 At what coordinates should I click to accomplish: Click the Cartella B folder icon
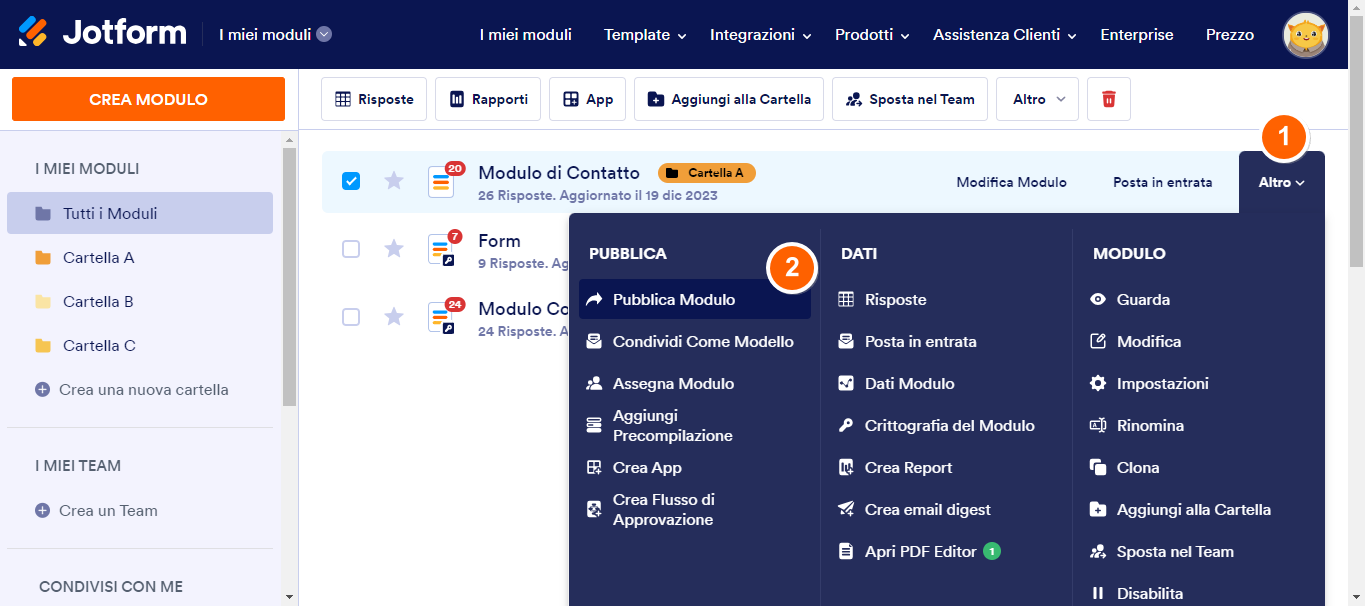point(42,302)
